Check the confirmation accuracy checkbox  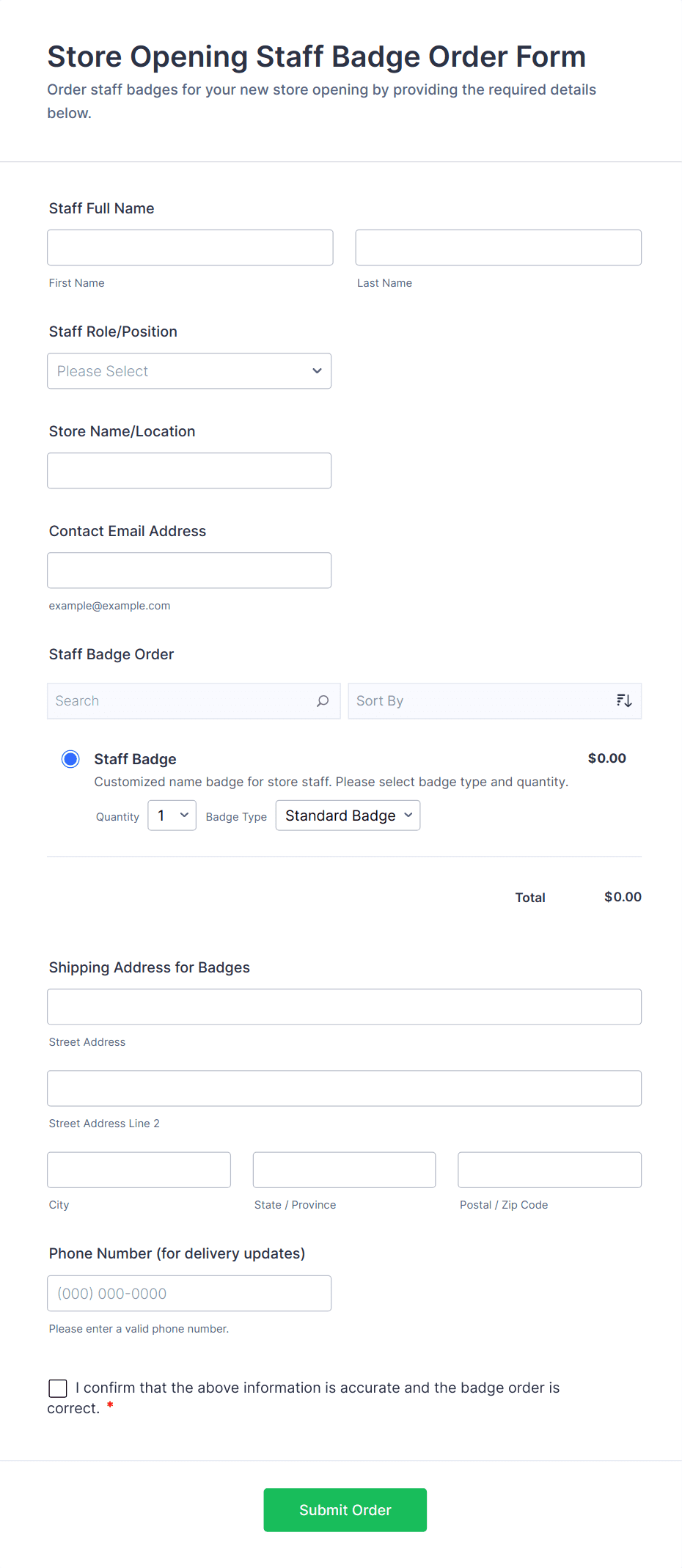click(x=58, y=1388)
